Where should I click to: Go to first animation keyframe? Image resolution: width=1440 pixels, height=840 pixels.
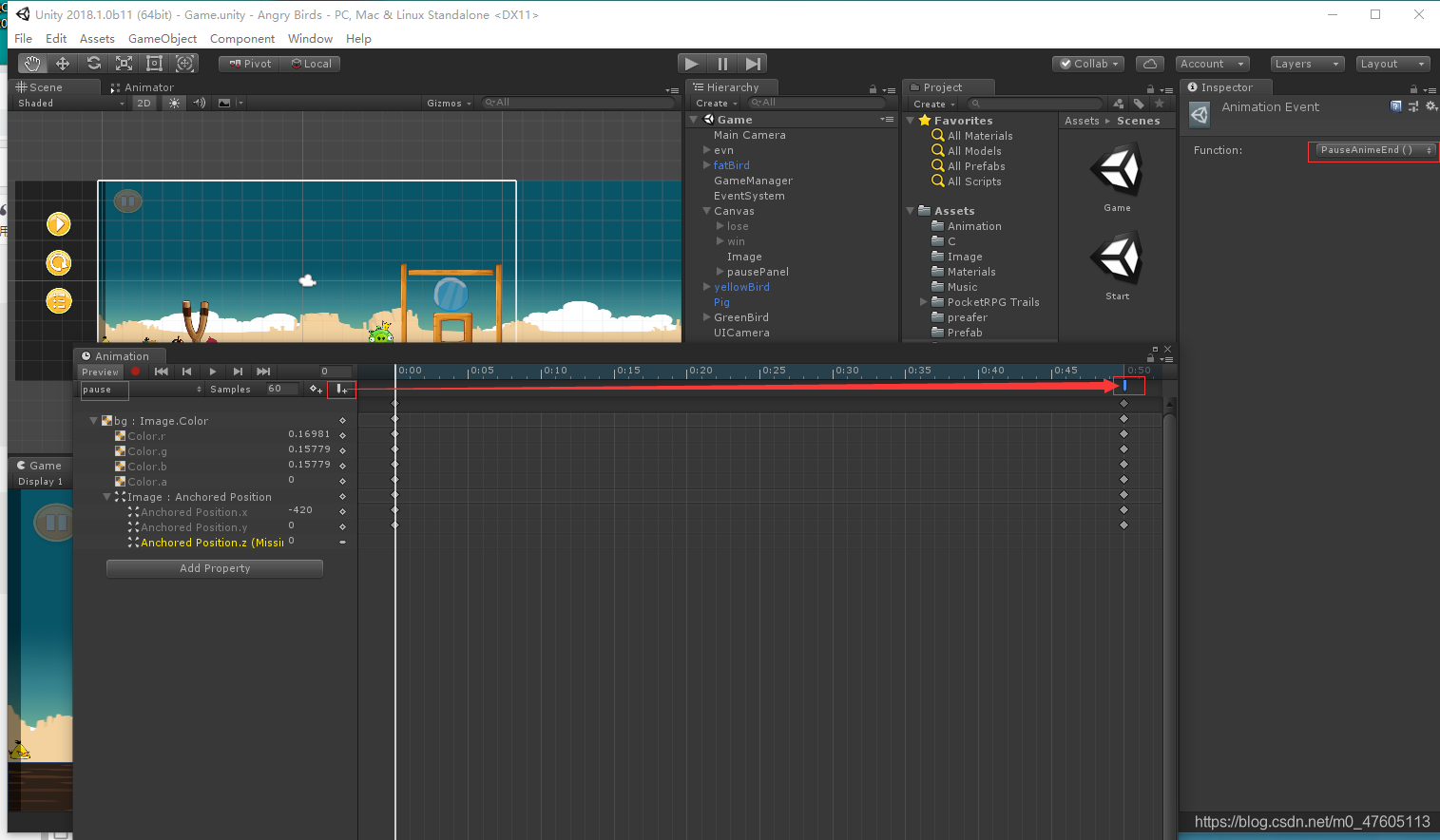pos(162,372)
